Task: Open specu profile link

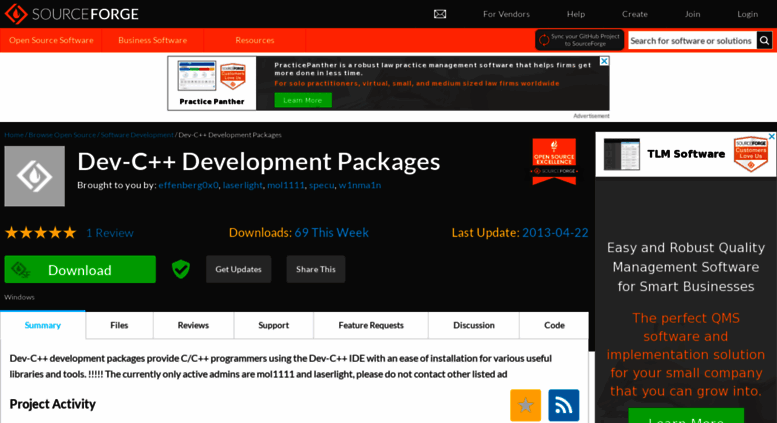Action: (x=321, y=185)
